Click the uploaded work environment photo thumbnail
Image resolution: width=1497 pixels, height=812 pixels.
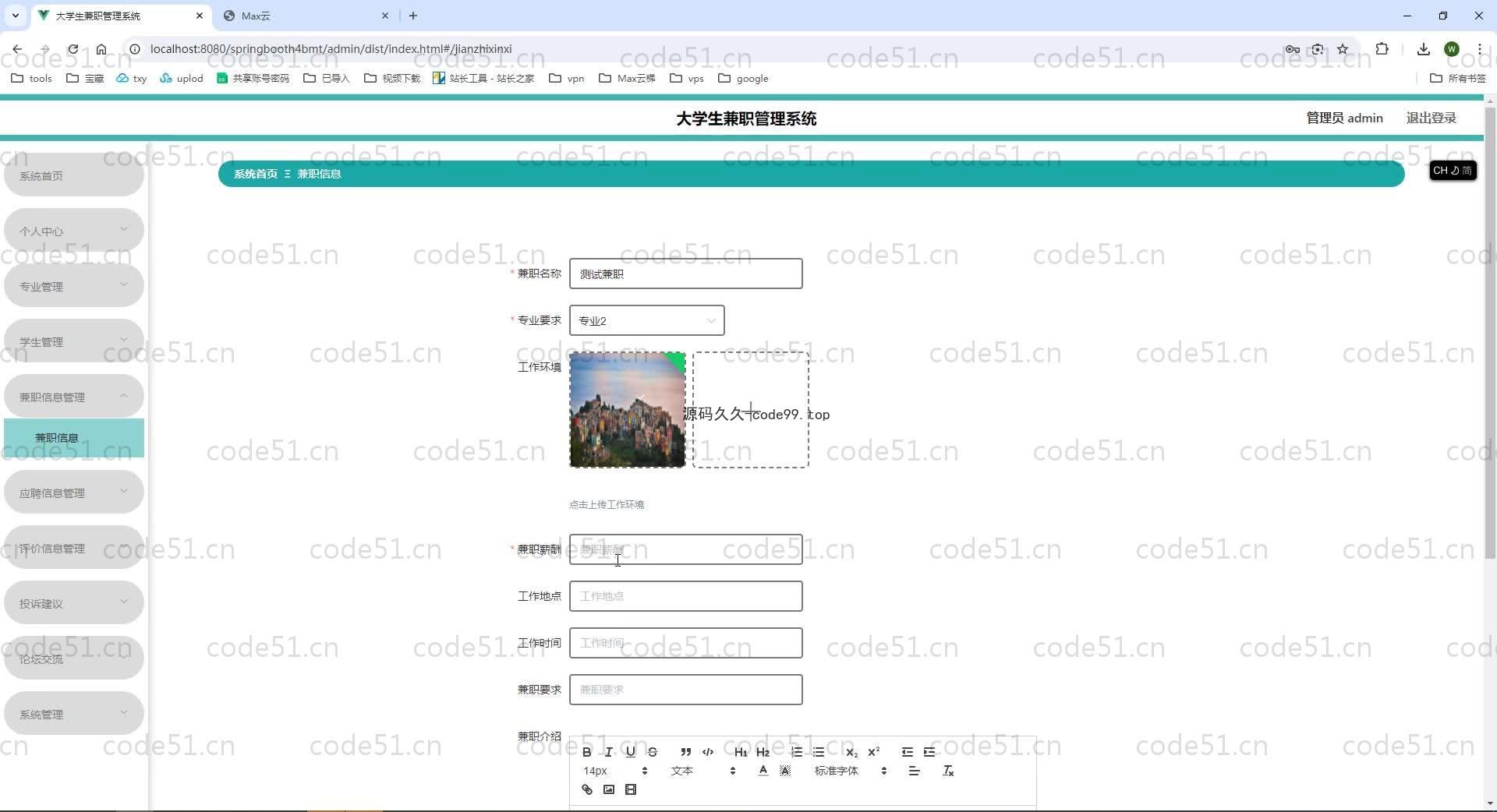coord(628,410)
